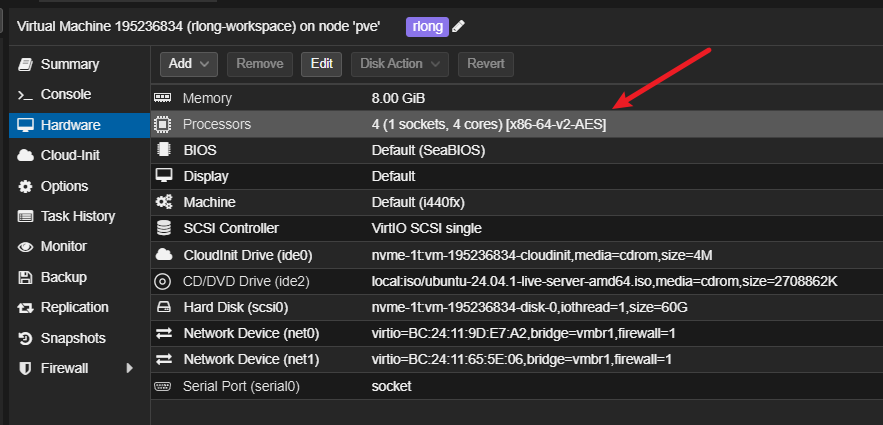Click the Machine gears icon
Viewport: 883px width, 425px height.
163,202
